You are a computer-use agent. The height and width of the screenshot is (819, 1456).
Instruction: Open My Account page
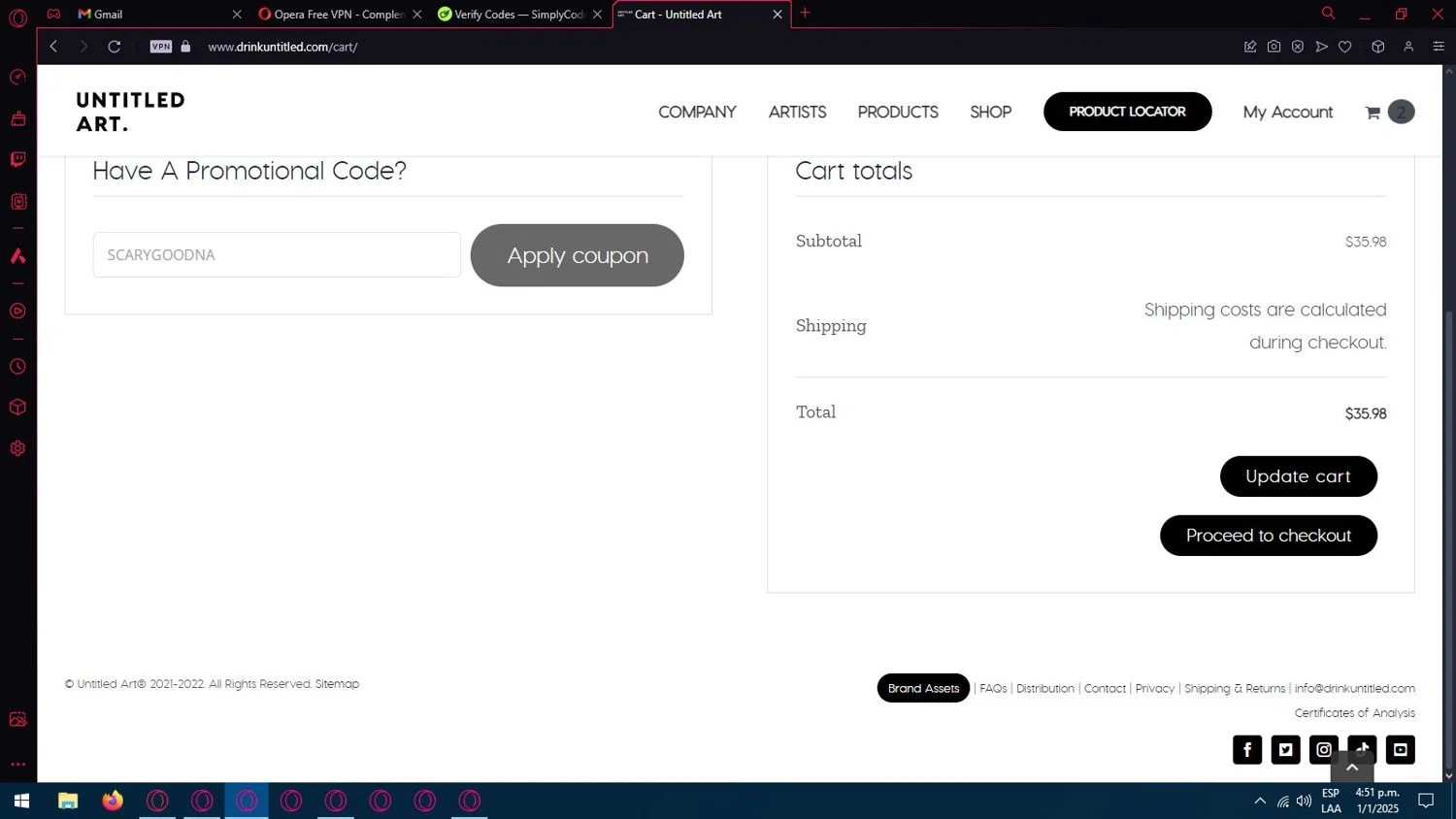pos(1288,112)
